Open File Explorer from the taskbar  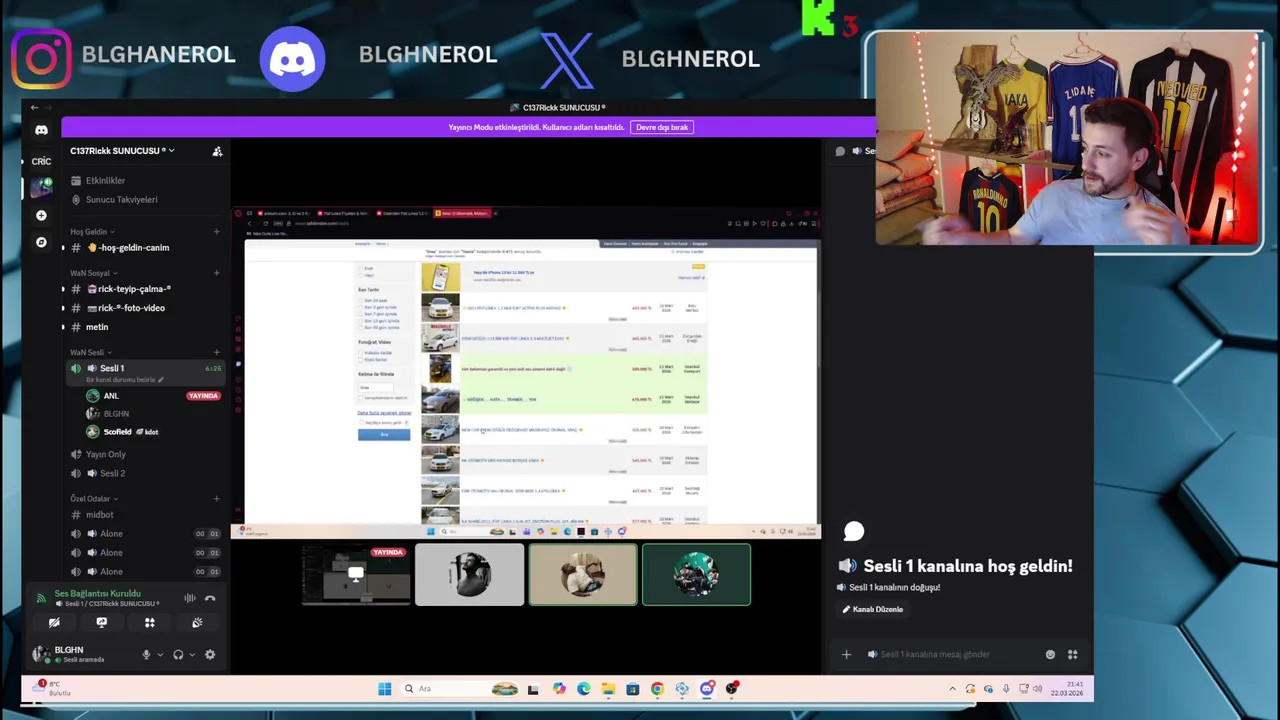point(608,689)
